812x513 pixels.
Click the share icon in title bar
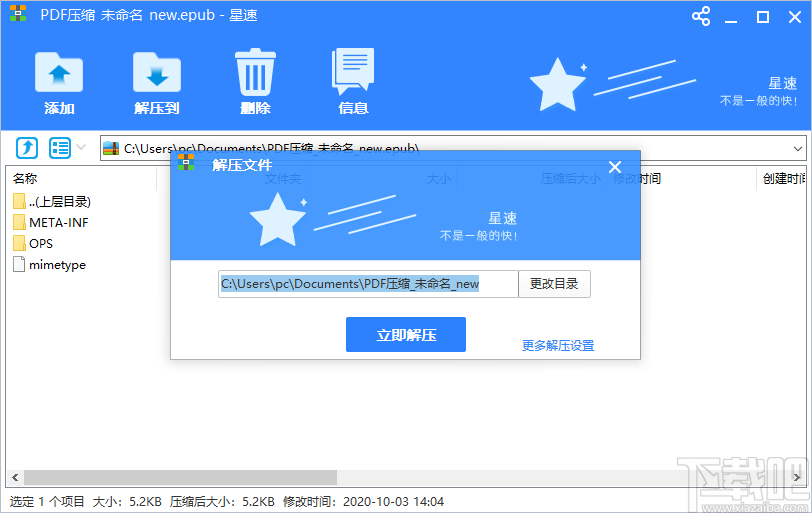701,17
